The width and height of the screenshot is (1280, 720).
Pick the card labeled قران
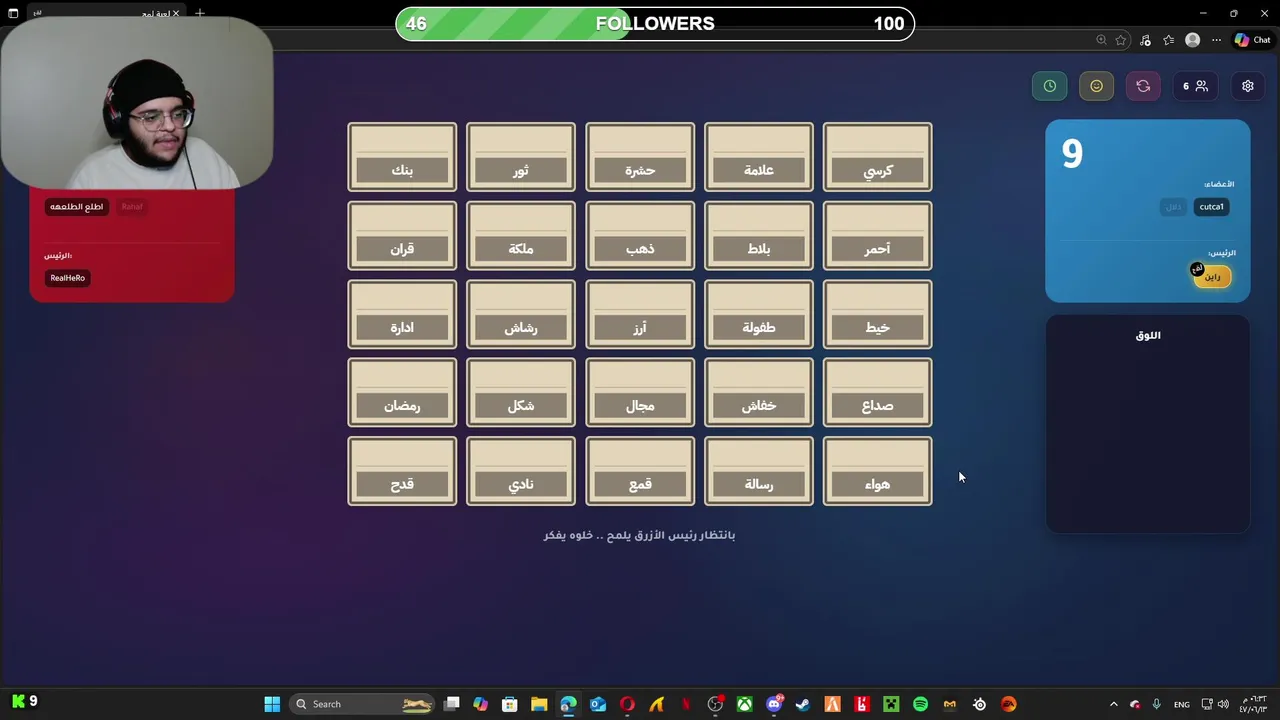pyautogui.click(x=402, y=235)
